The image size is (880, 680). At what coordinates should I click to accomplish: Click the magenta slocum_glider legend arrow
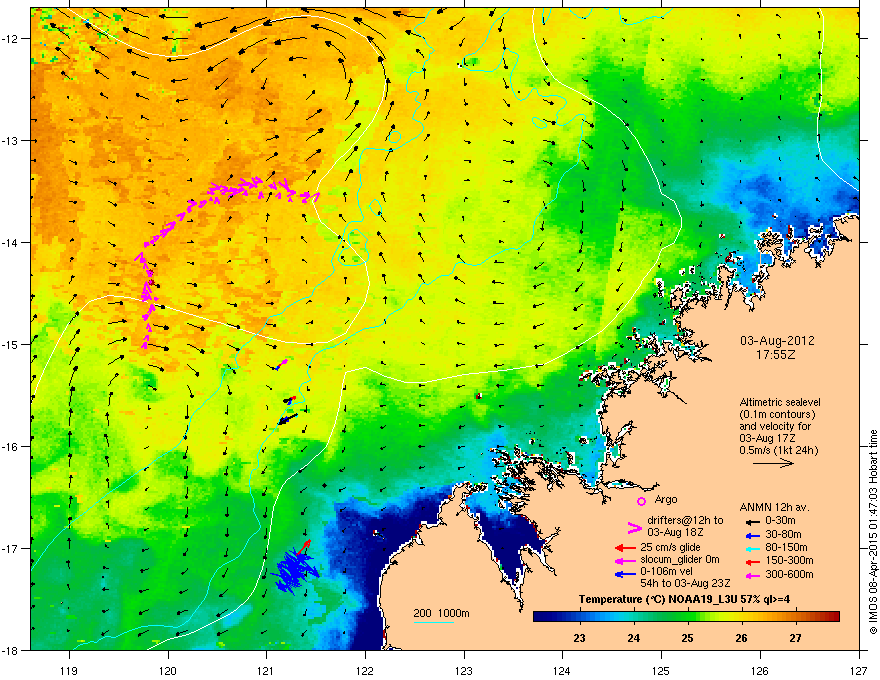(625, 560)
